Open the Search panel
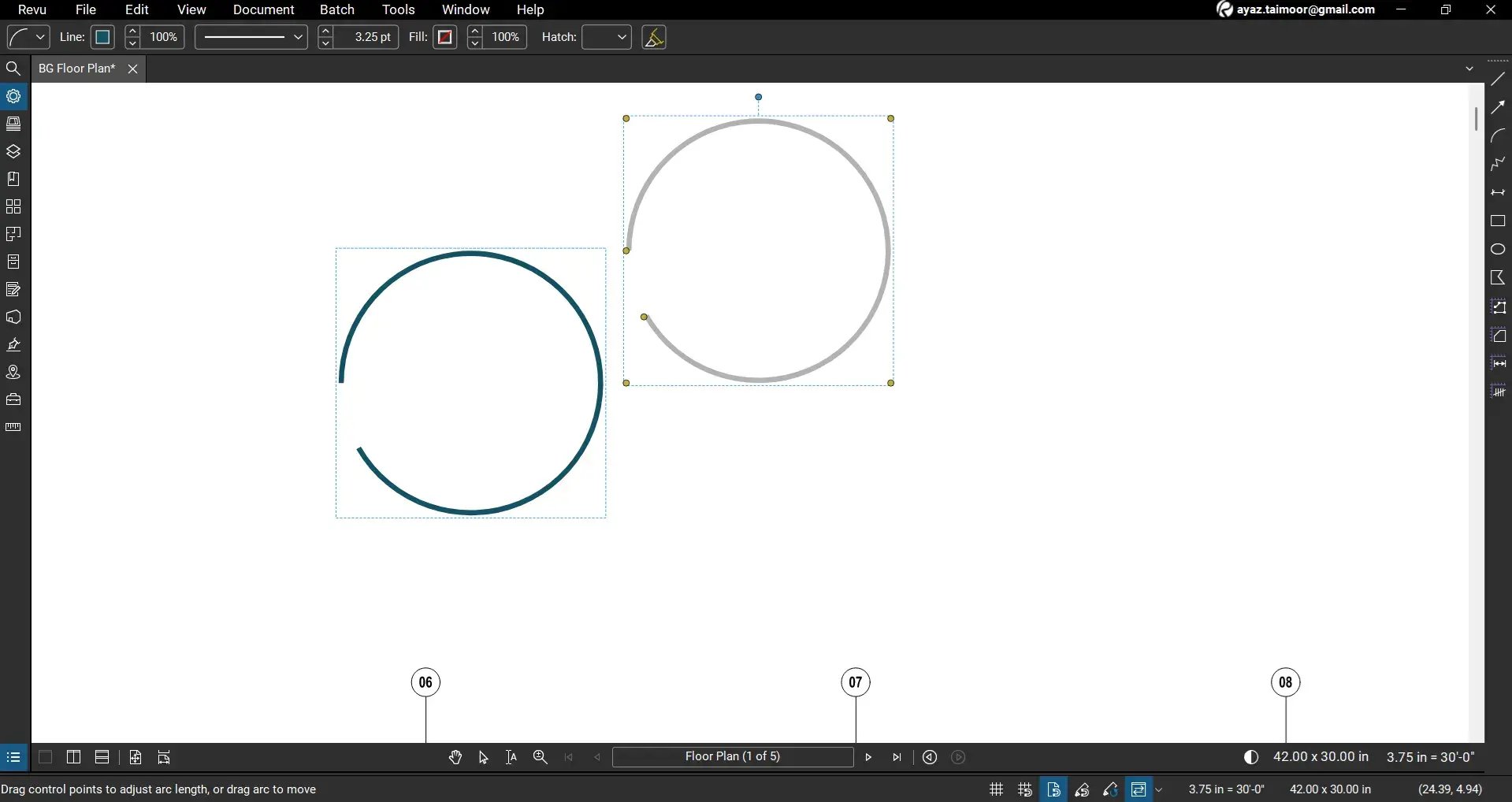This screenshot has width=1512, height=802. point(13,69)
